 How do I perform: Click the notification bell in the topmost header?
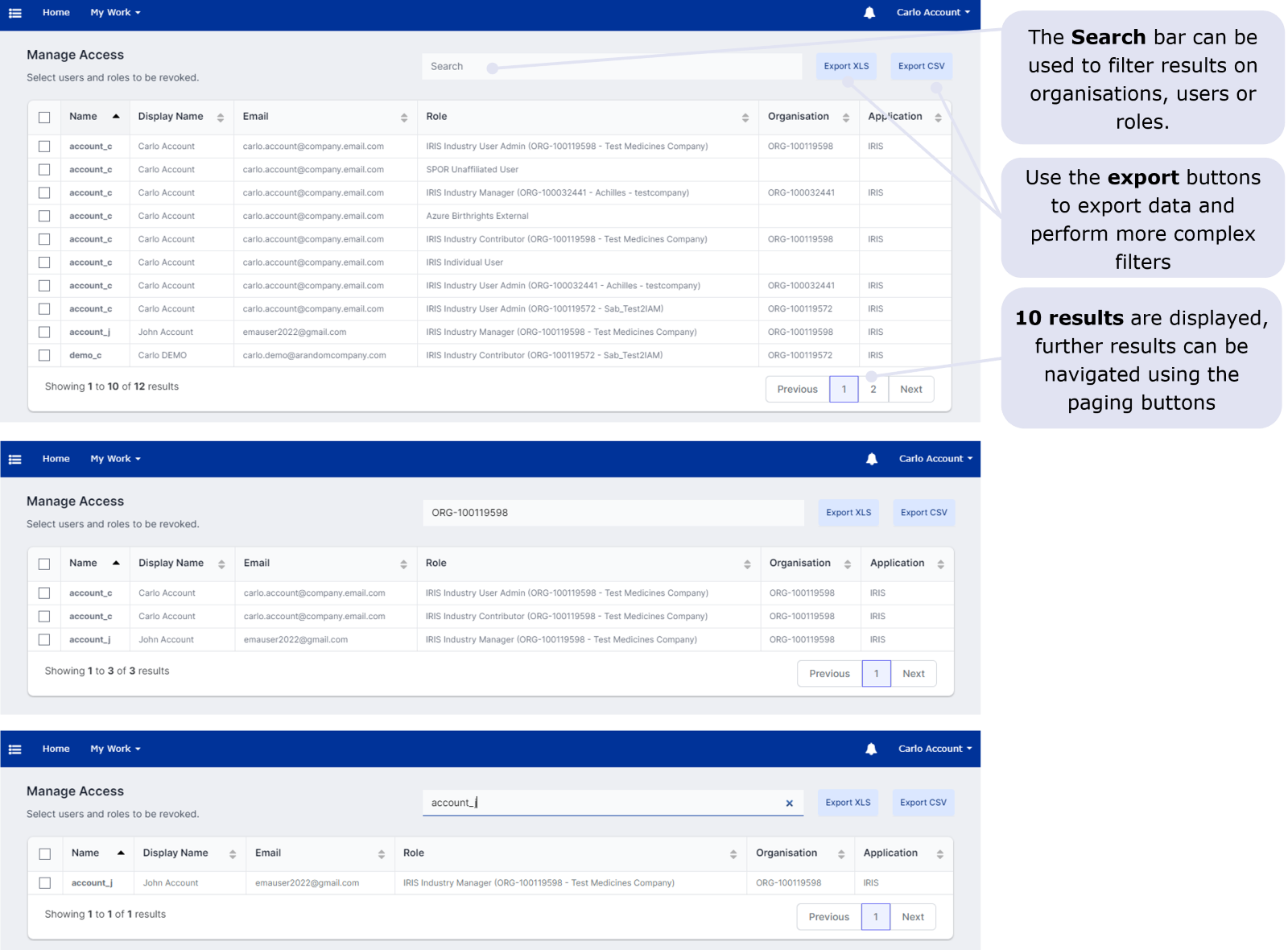pos(869,13)
